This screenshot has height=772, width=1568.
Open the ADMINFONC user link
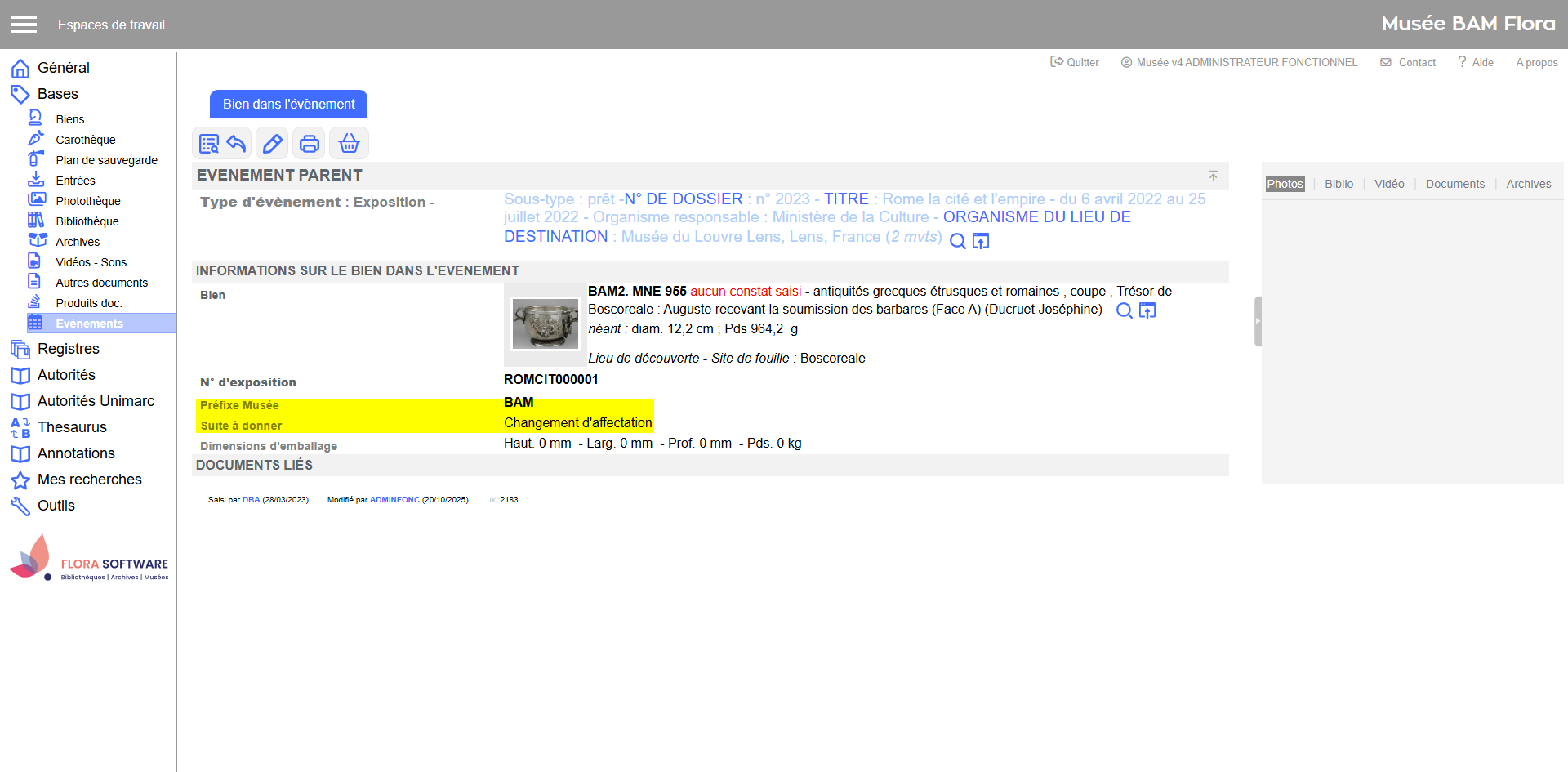(394, 500)
